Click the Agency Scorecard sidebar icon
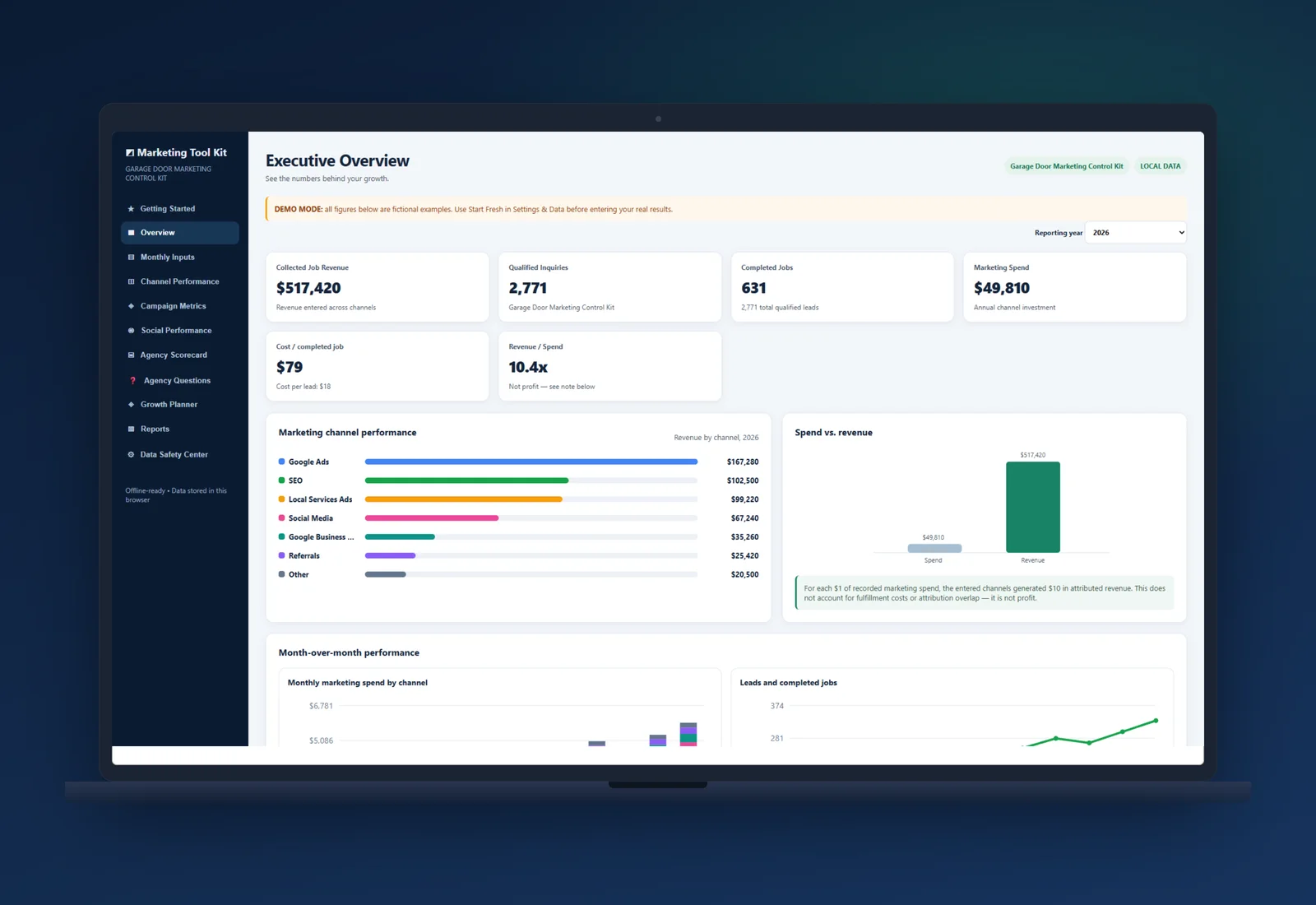Viewport: 1316px width, 905px height. 131,355
